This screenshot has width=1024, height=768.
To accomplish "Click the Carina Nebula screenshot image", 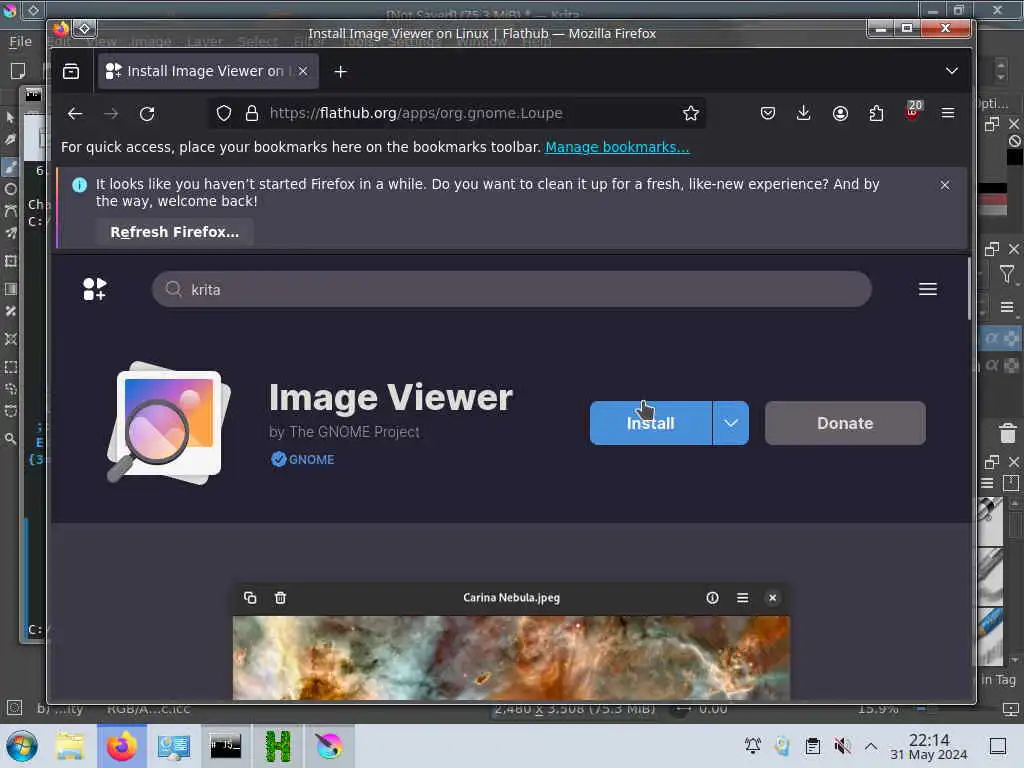I will [511, 658].
